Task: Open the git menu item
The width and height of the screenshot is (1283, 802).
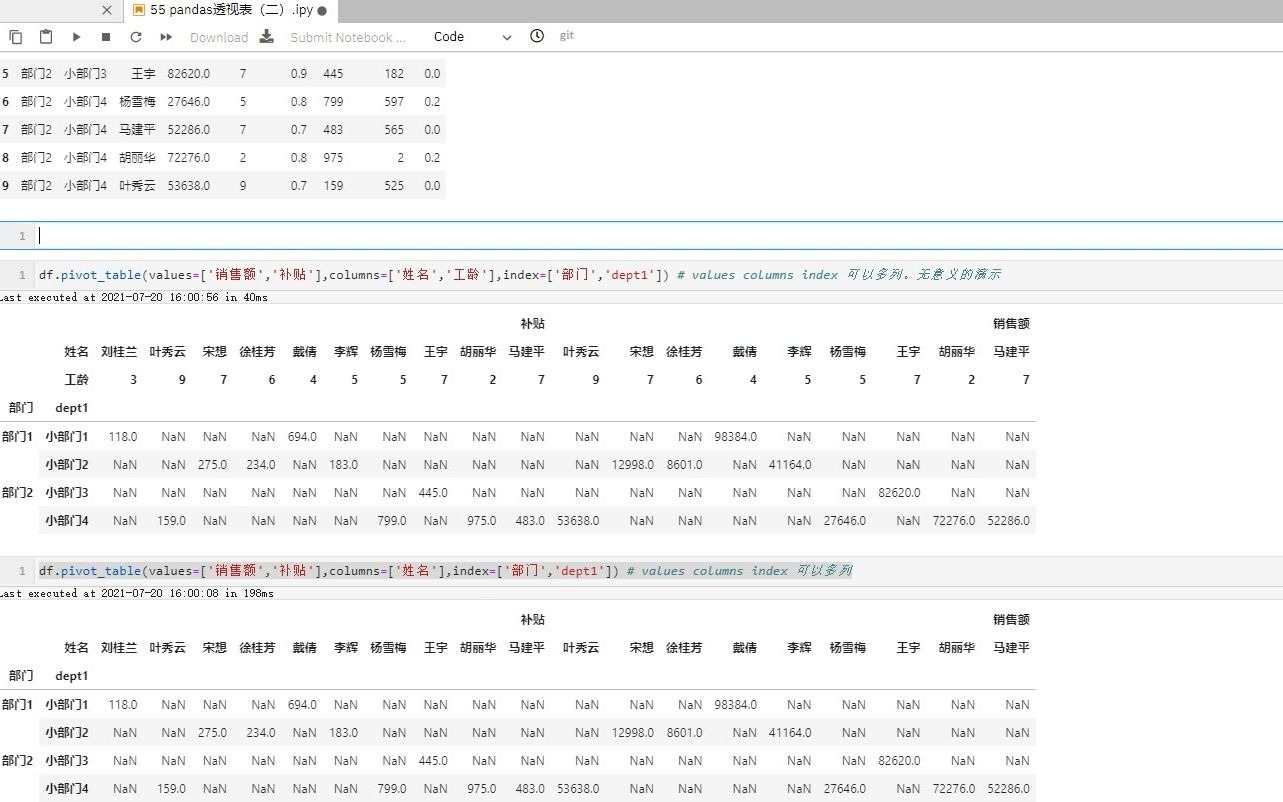Action: (567, 37)
